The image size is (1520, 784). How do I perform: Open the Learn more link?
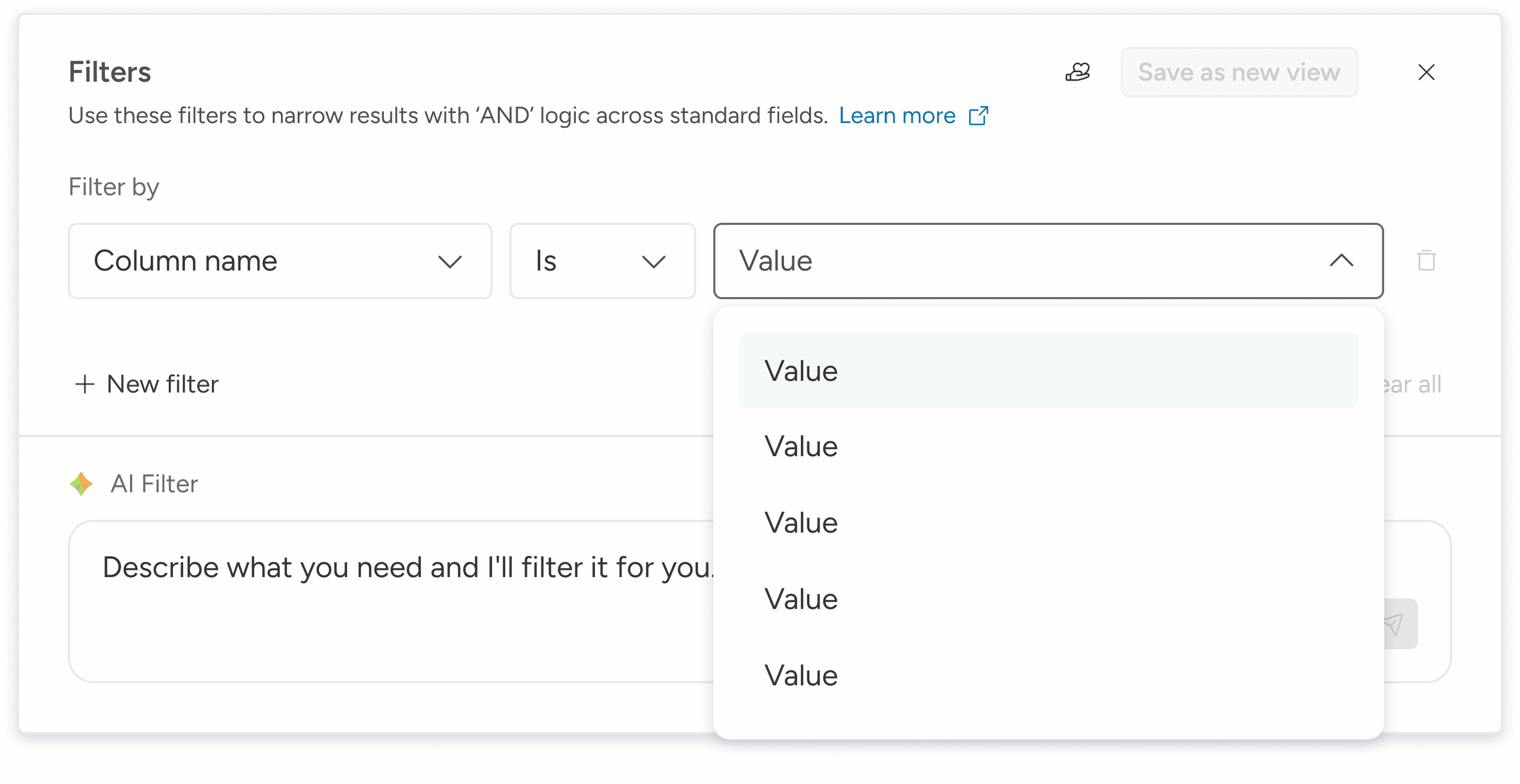pos(896,116)
